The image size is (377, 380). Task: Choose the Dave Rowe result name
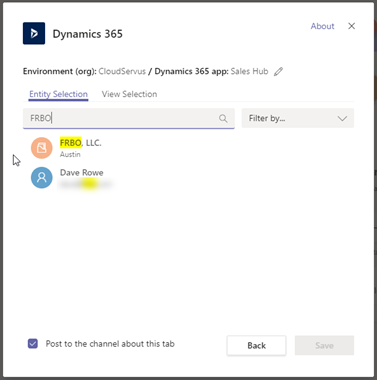coord(82,172)
